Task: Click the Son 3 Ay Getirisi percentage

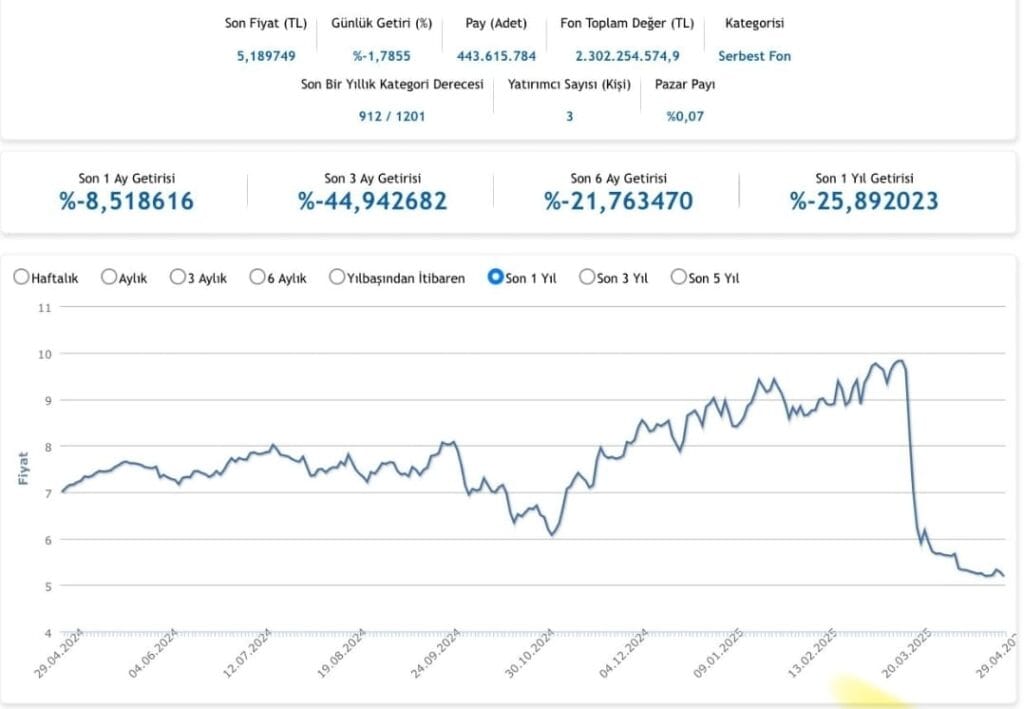Action: click(372, 201)
